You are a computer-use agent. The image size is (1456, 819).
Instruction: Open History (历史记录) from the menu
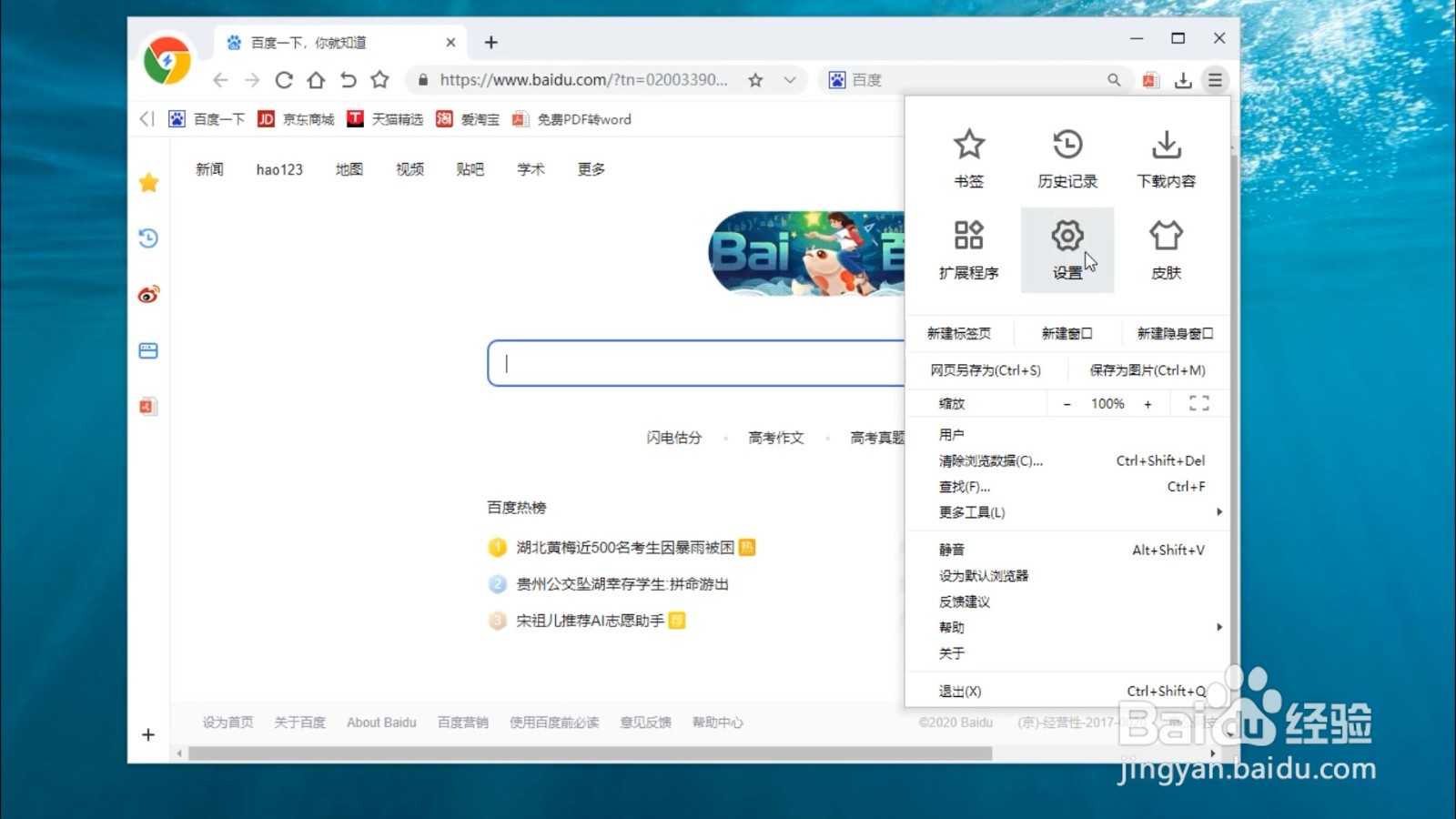tap(1067, 157)
